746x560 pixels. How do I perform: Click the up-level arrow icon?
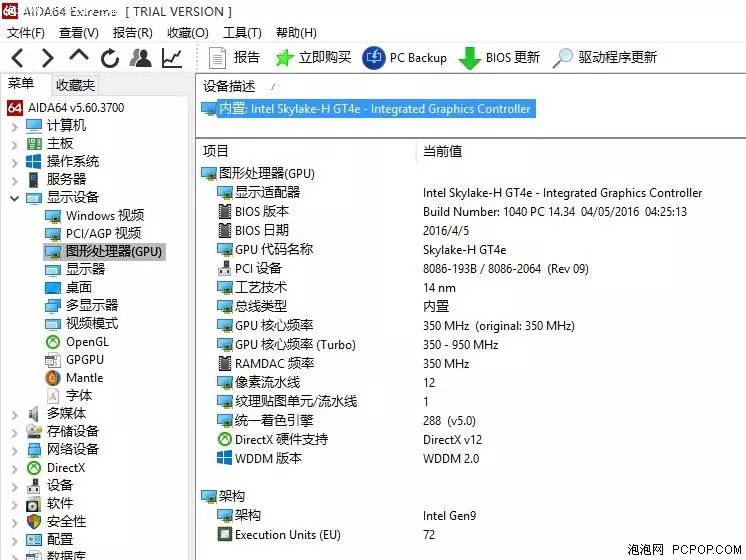[79, 56]
